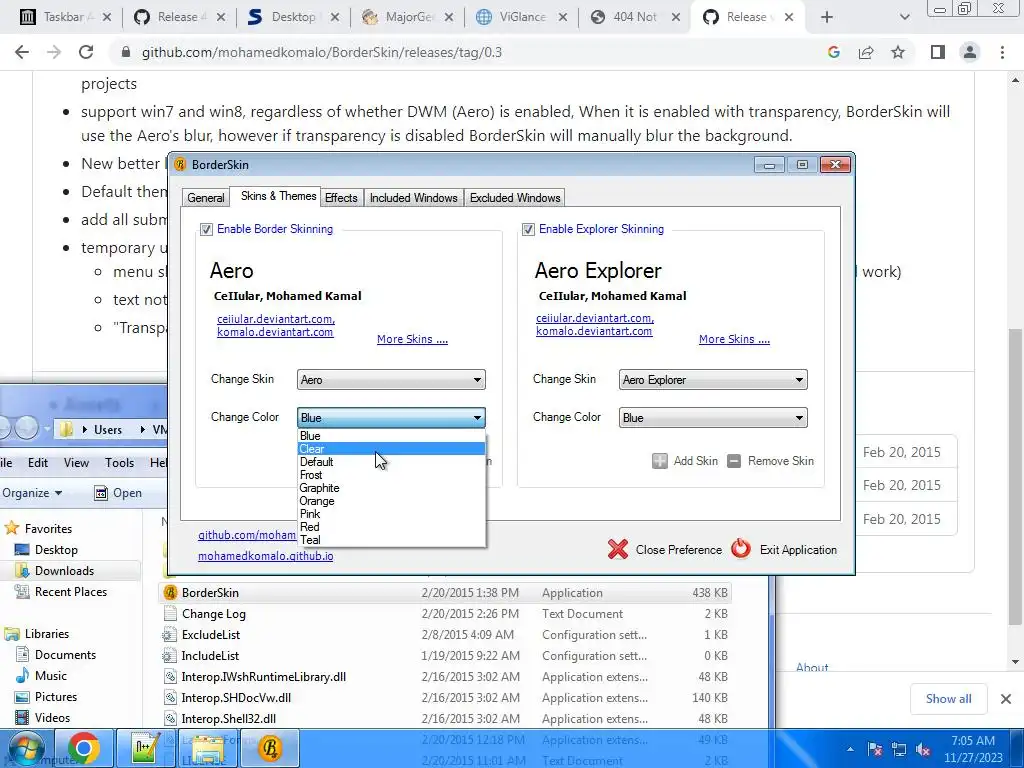Switch to the ViGlance browser tab
The height and width of the screenshot is (768, 1024).
click(522, 17)
